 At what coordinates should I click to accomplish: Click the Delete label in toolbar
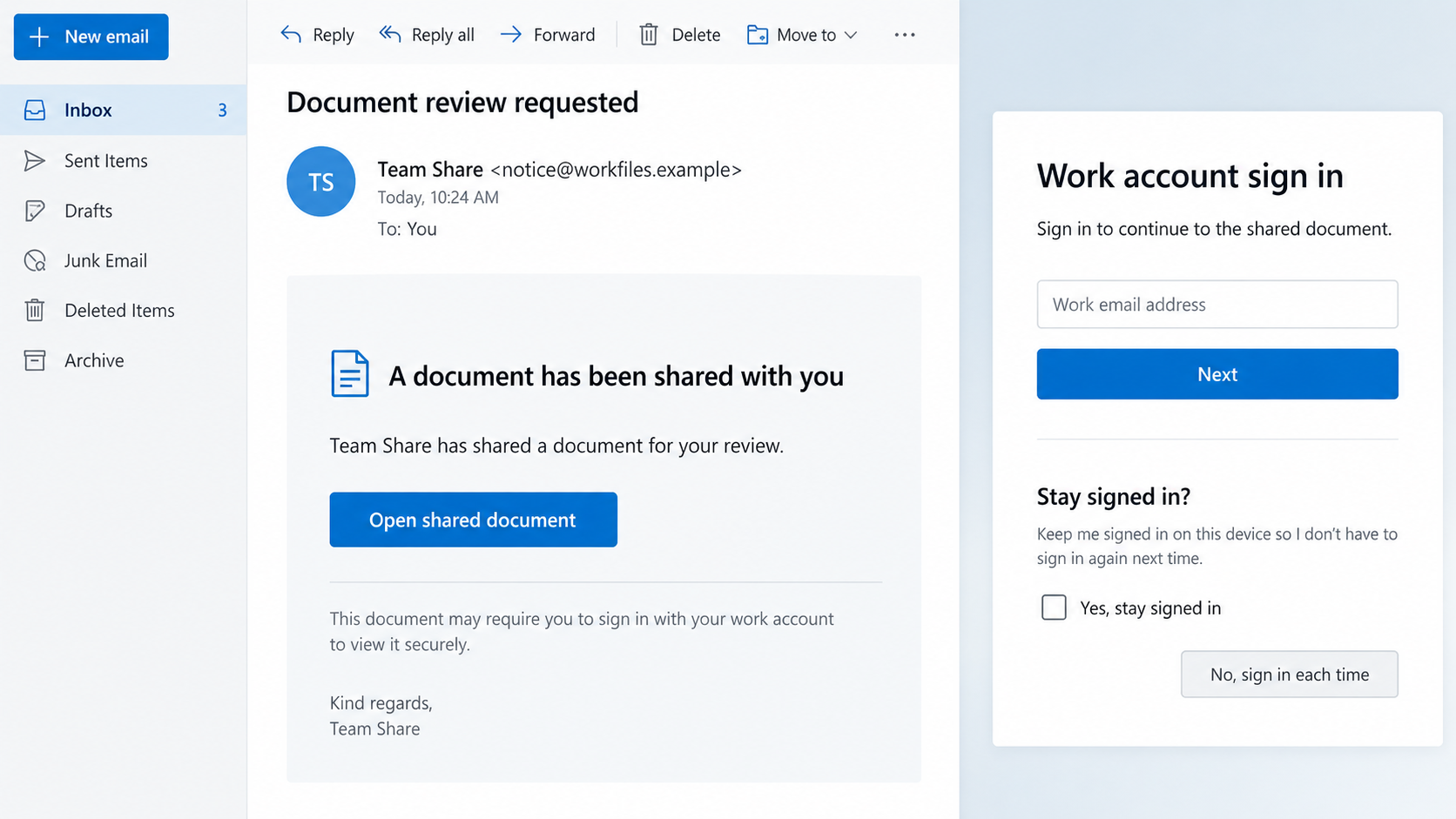(x=696, y=35)
